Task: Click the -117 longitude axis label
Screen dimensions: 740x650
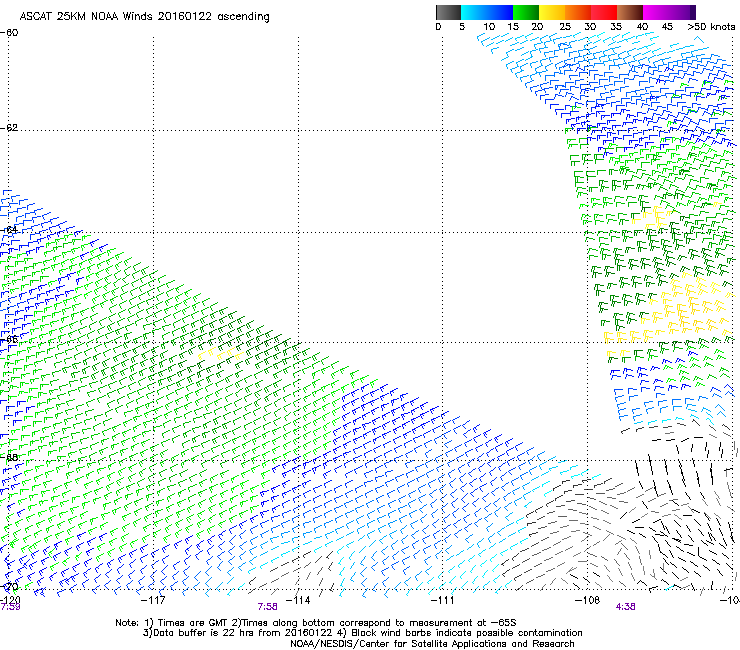Action: coord(153,600)
